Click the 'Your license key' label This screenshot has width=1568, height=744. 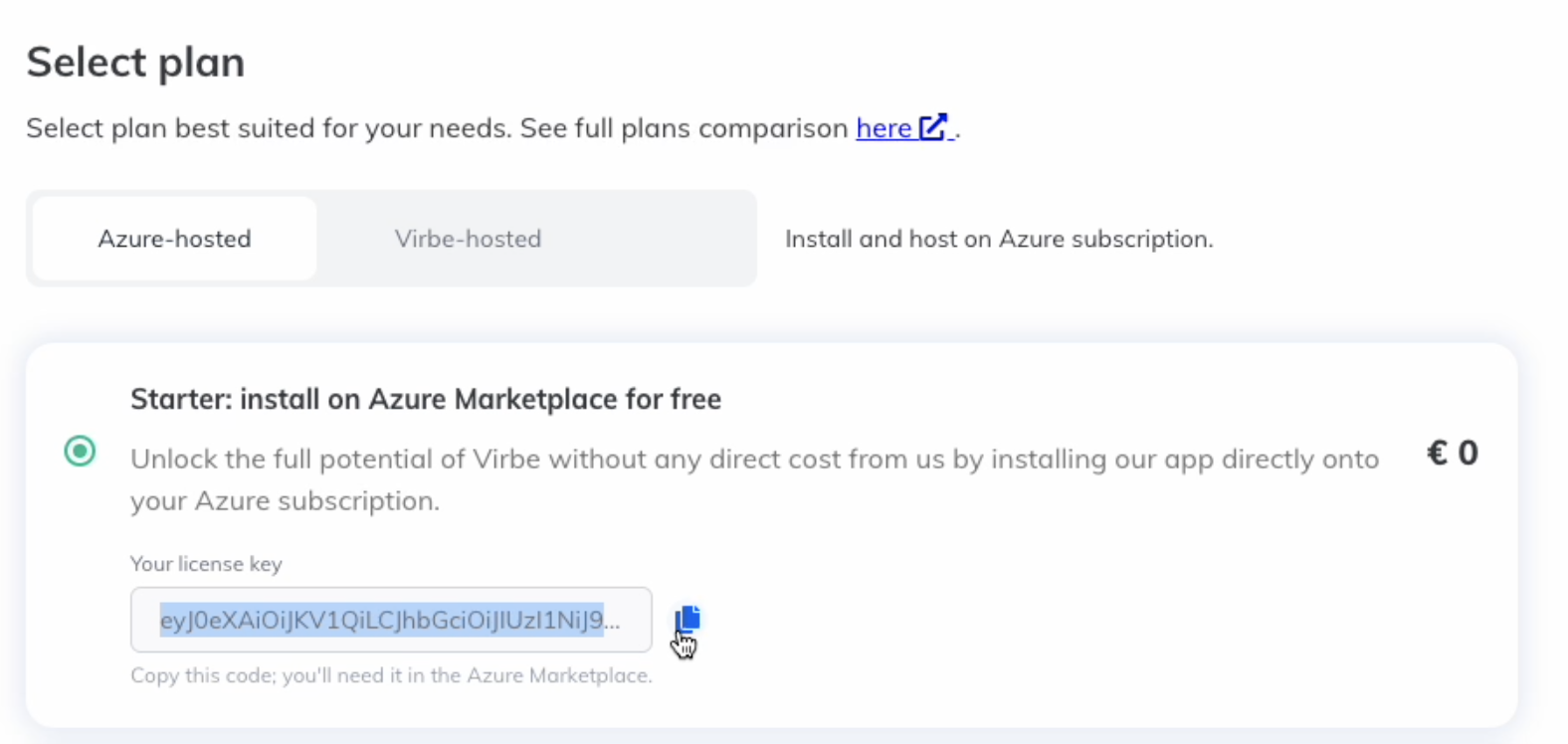206,564
